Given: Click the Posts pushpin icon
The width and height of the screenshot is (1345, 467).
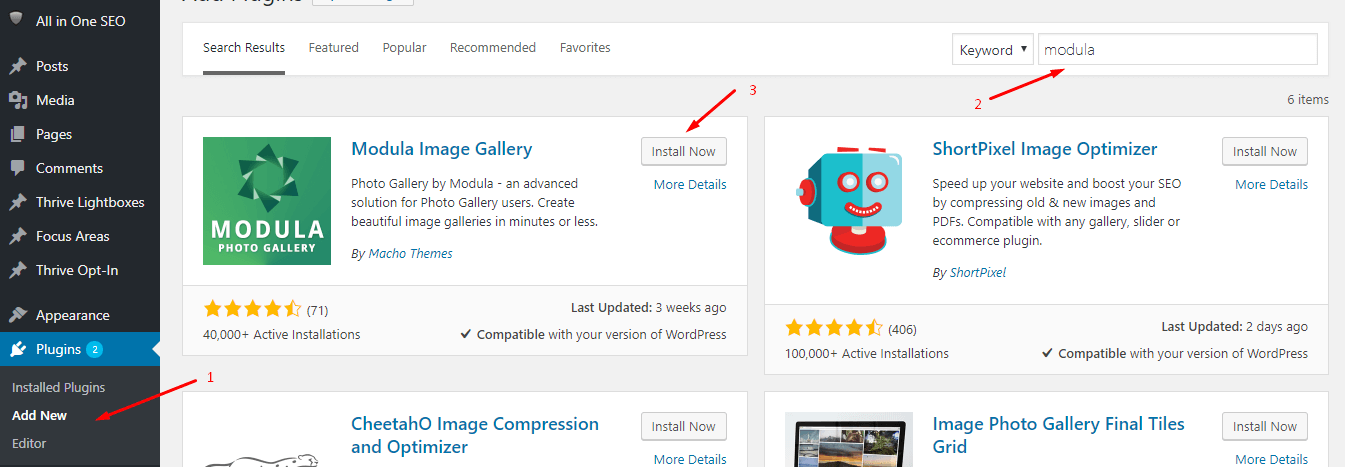Looking at the screenshot, I should point(17,66).
